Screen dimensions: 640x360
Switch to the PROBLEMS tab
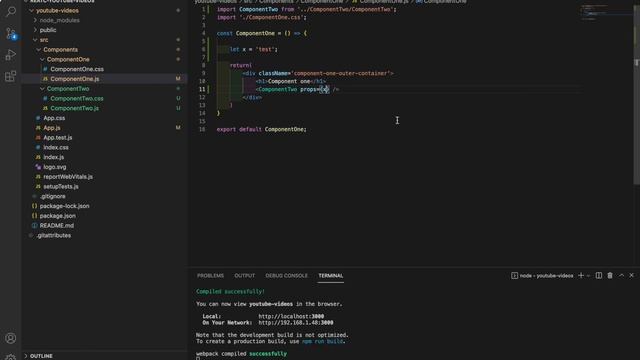210,276
